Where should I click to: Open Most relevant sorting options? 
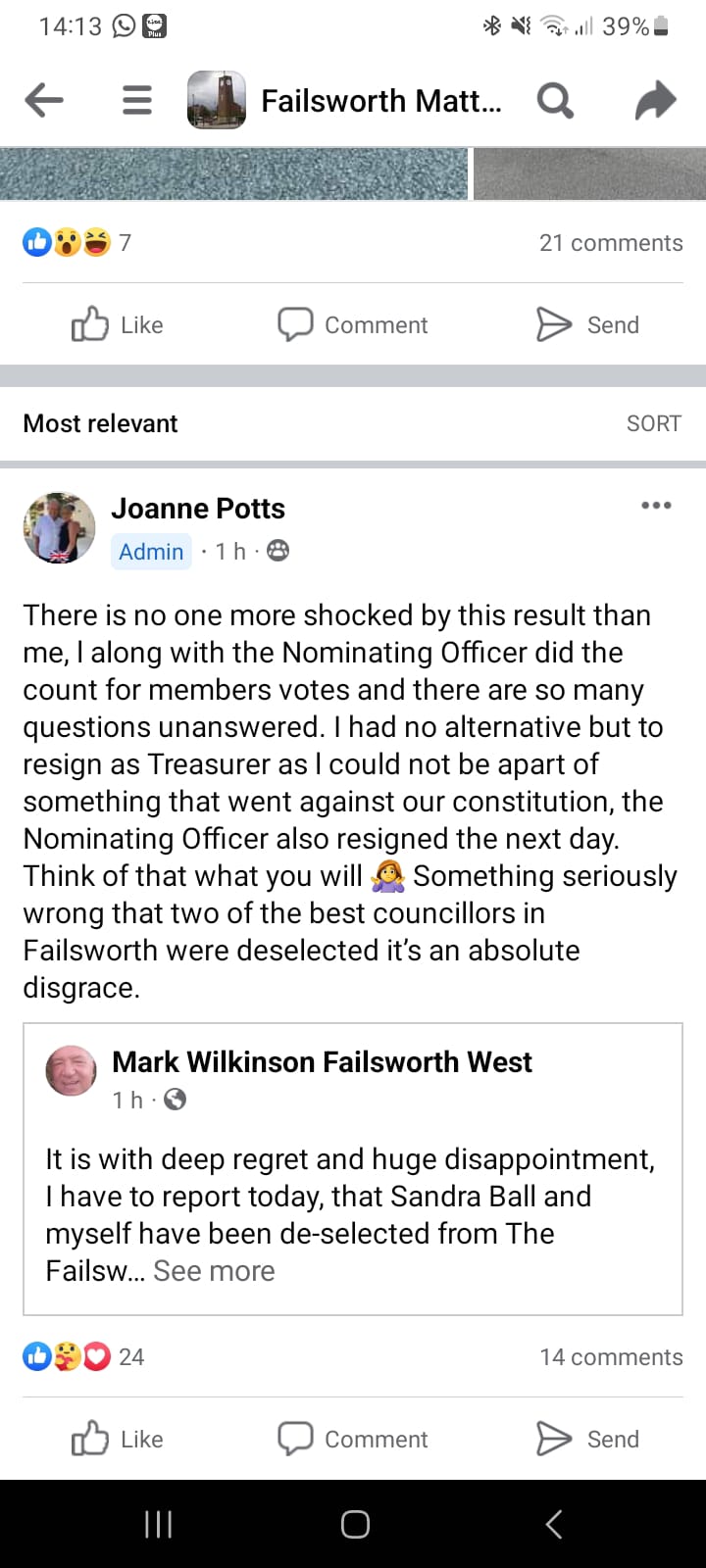coord(100,422)
